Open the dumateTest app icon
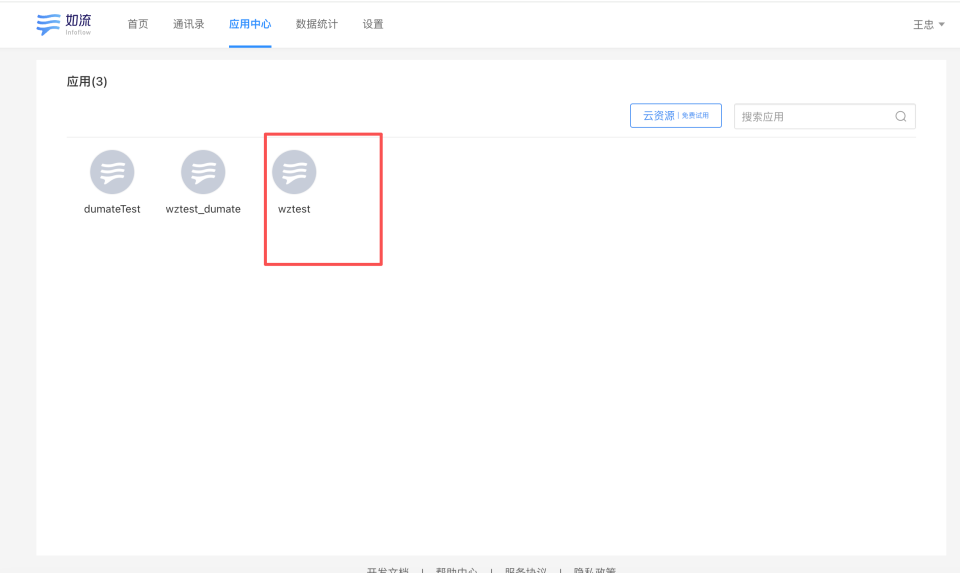This screenshot has width=960, height=573. [x=112, y=172]
